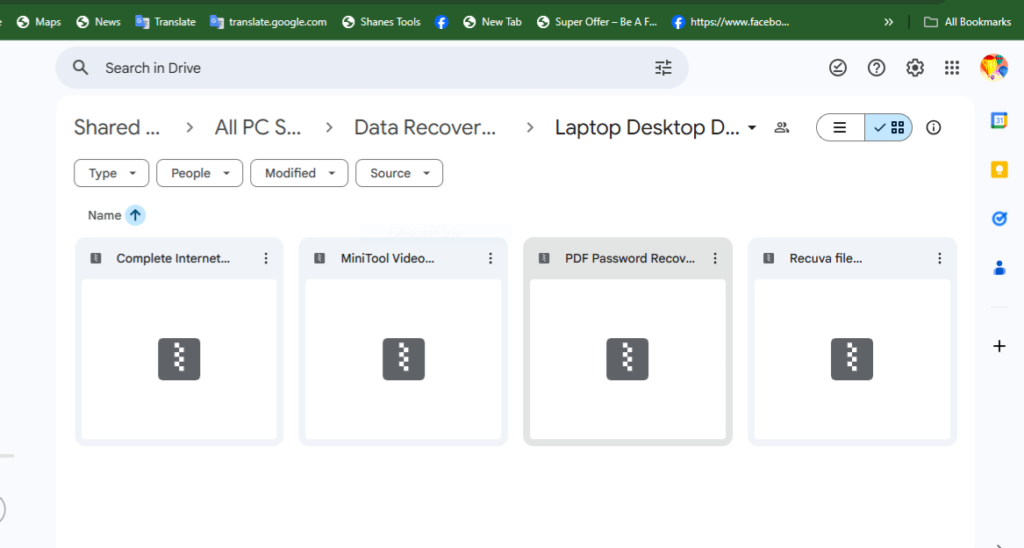Expand the Modified filter dropdown
The image size is (1024, 548).
[x=299, y=173]
